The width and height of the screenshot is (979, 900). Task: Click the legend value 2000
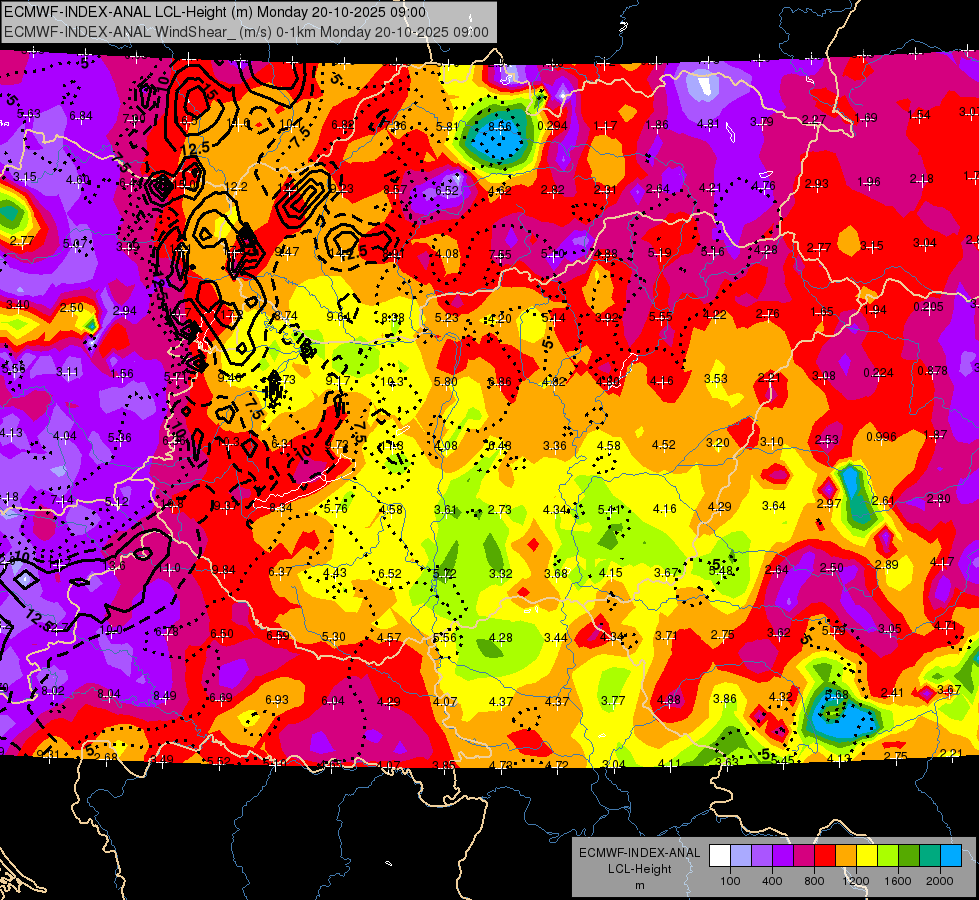coord(940,881)
